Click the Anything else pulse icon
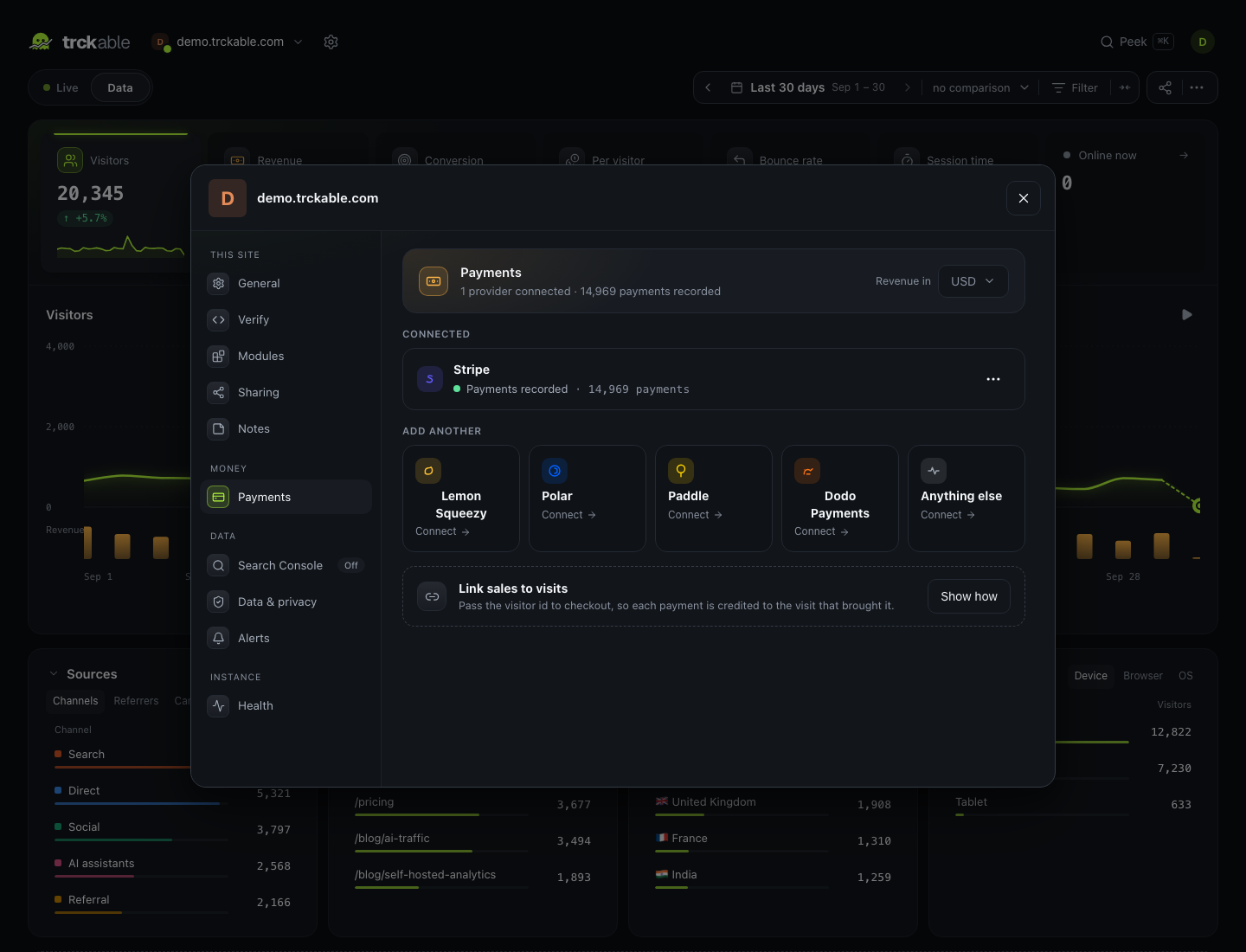The height and width of the screenshot is (952, 1246). 934,471
